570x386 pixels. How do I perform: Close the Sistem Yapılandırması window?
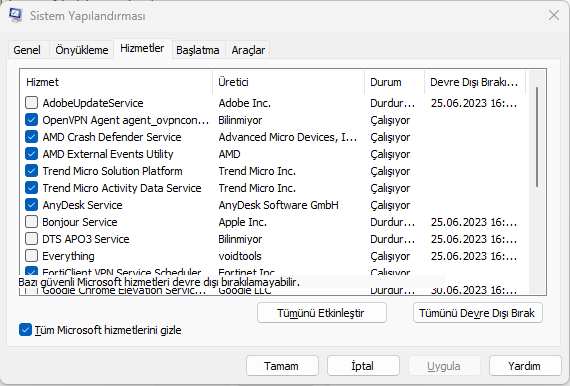(554, 15)
